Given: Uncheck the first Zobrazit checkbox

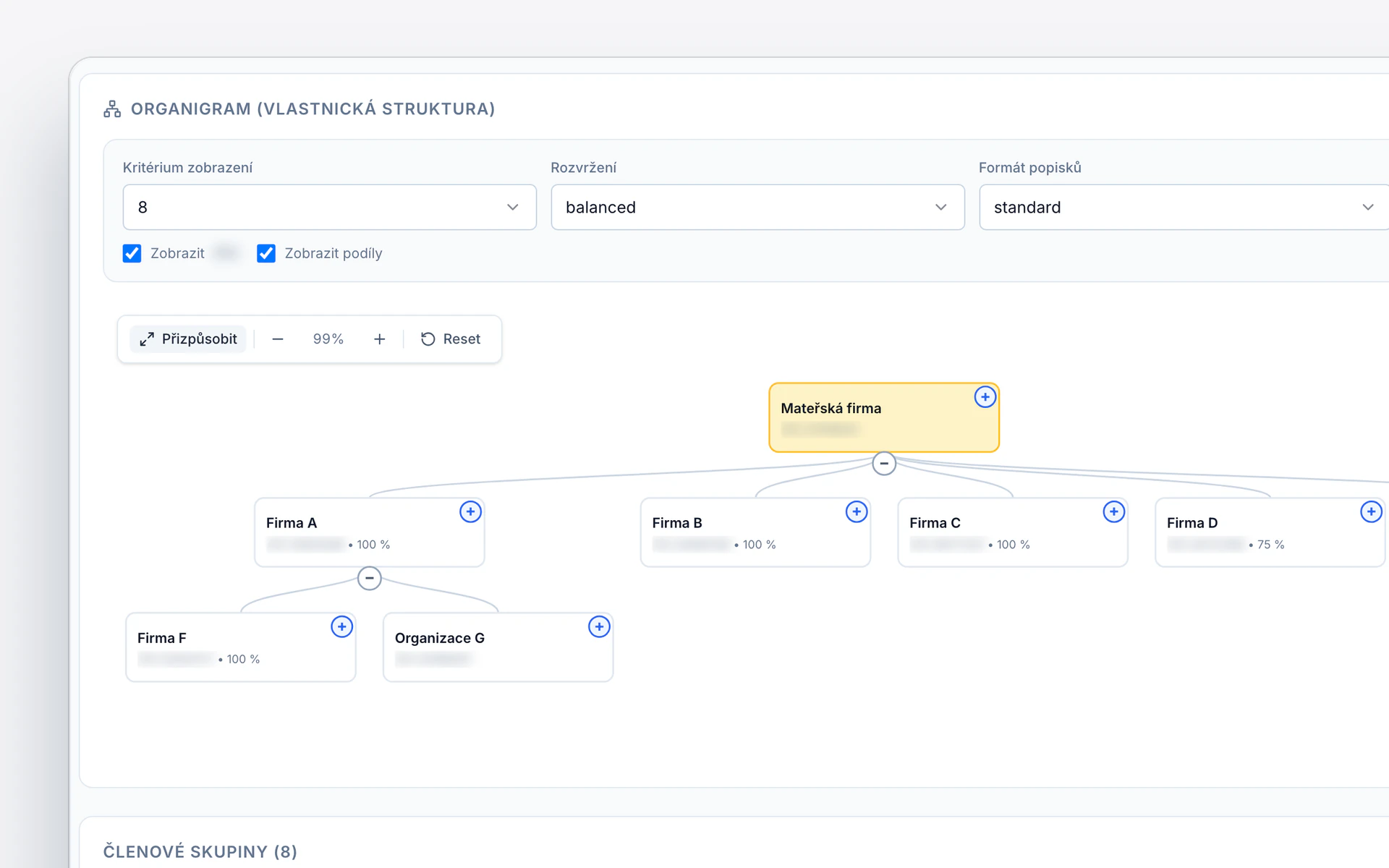Looking at the screenshot, I should tap(132, 254).
